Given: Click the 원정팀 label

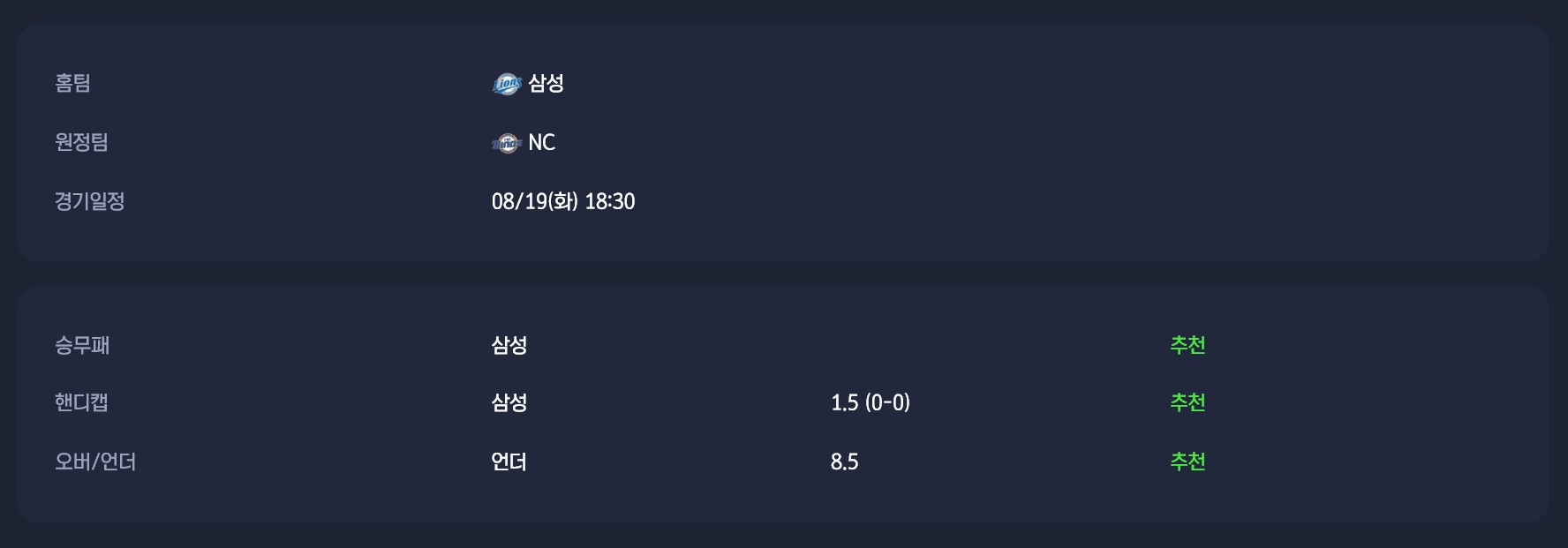Looking at the screenshot, I should point(81,142).
